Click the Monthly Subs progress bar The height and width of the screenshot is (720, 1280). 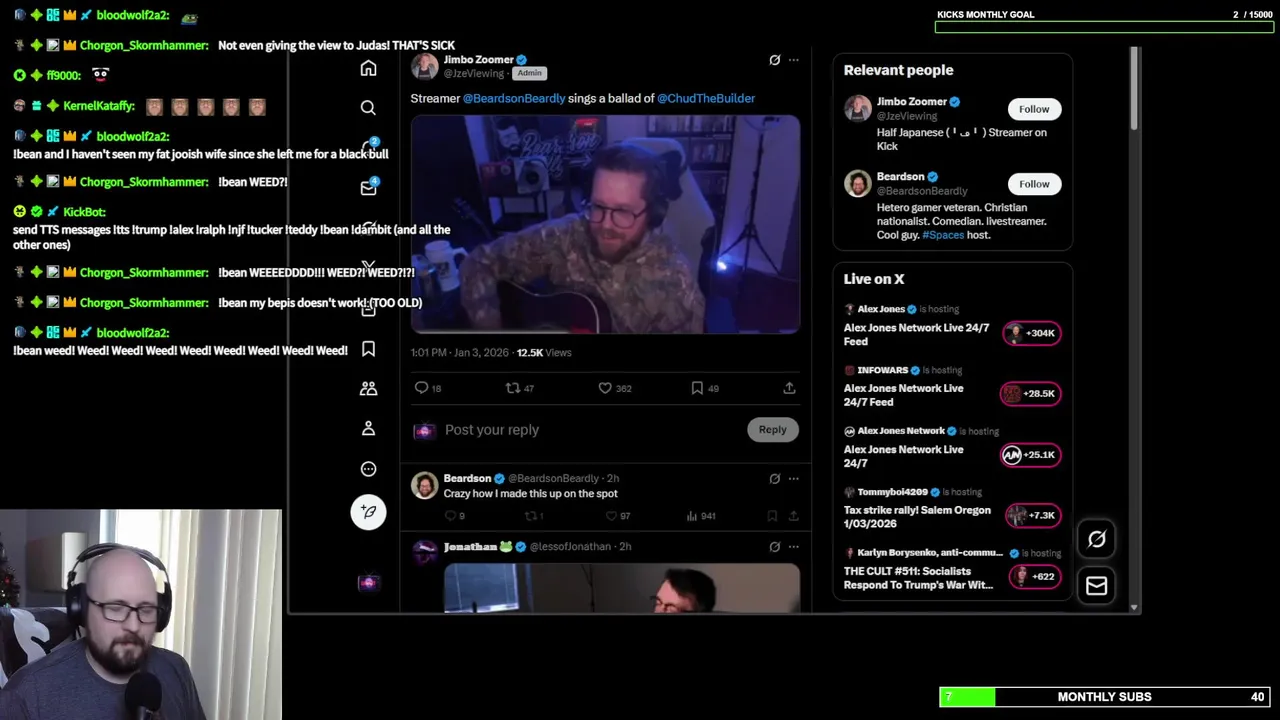click(x=1105, y=697)
